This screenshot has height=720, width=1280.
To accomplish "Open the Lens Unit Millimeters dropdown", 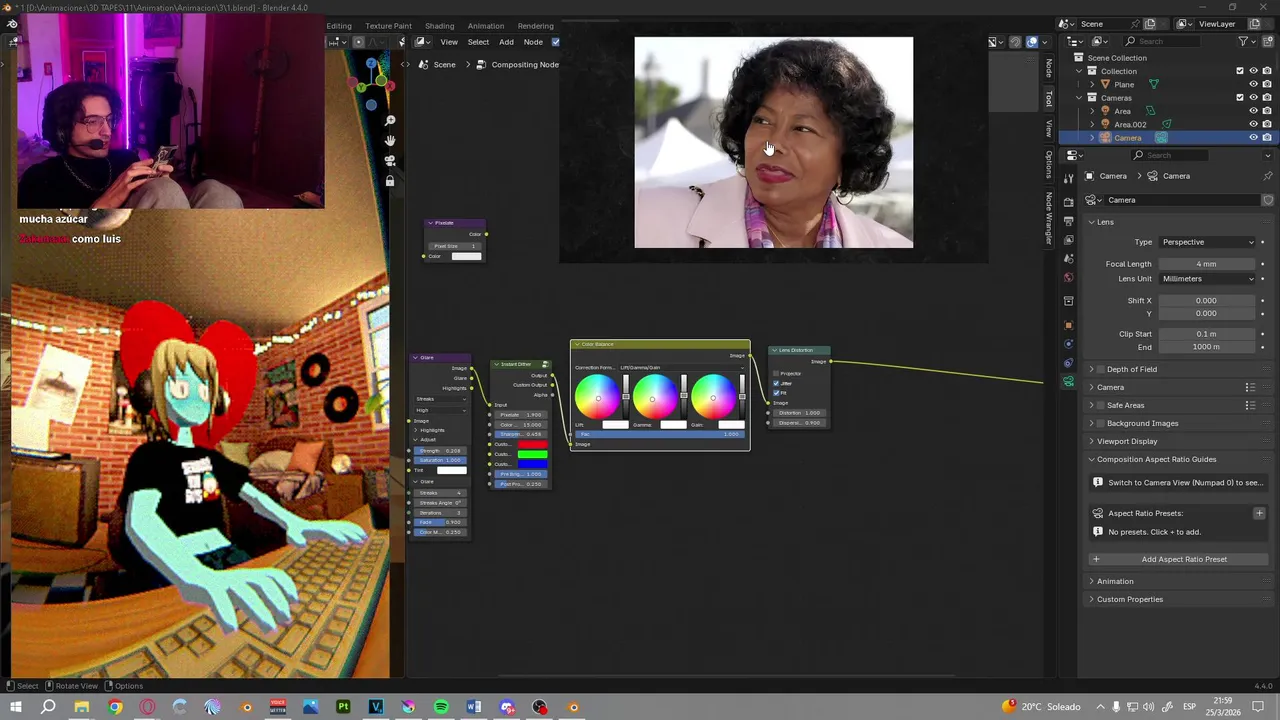I will [x=1207, y=279].
